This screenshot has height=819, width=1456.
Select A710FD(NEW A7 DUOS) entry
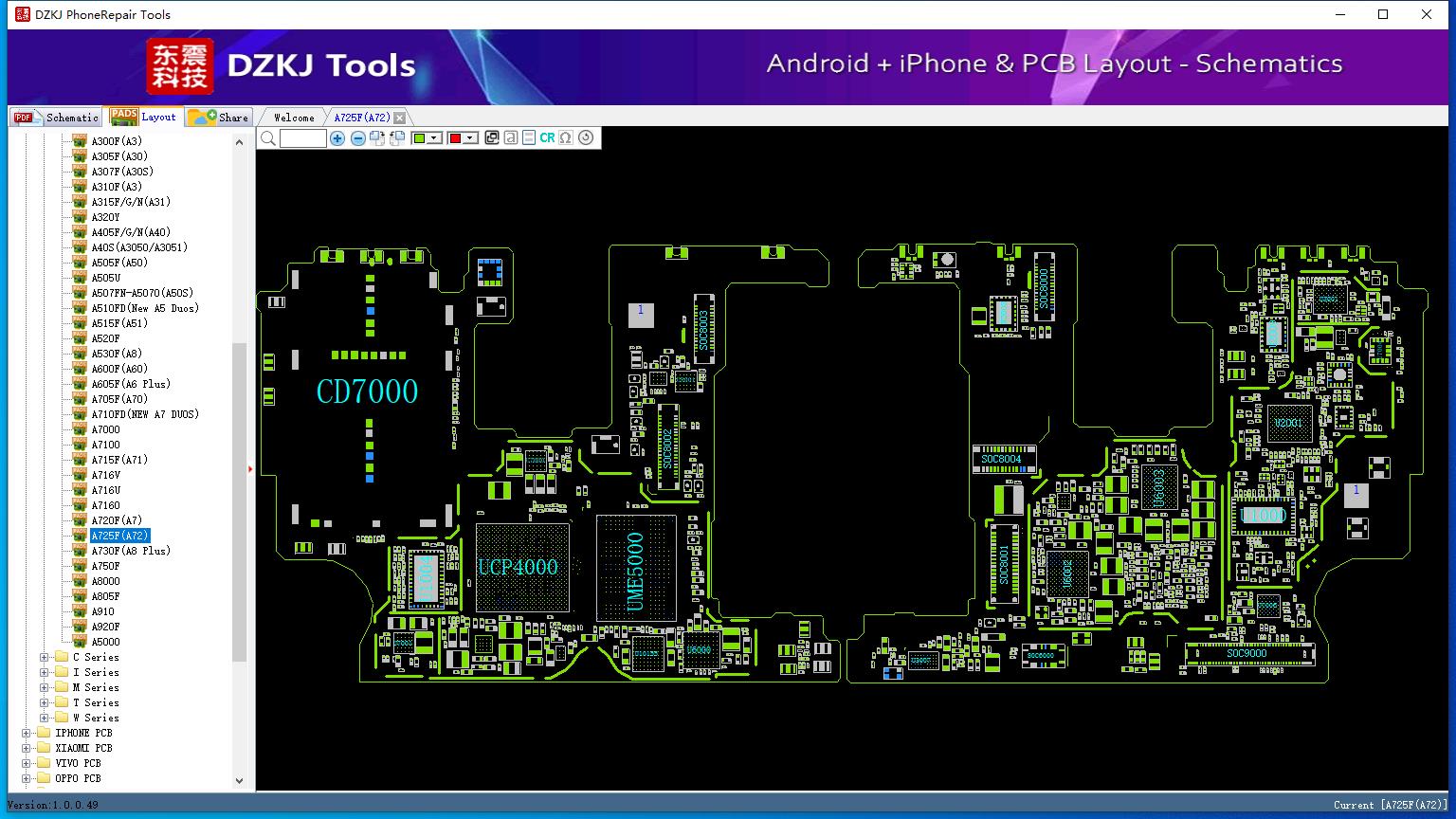145,414
